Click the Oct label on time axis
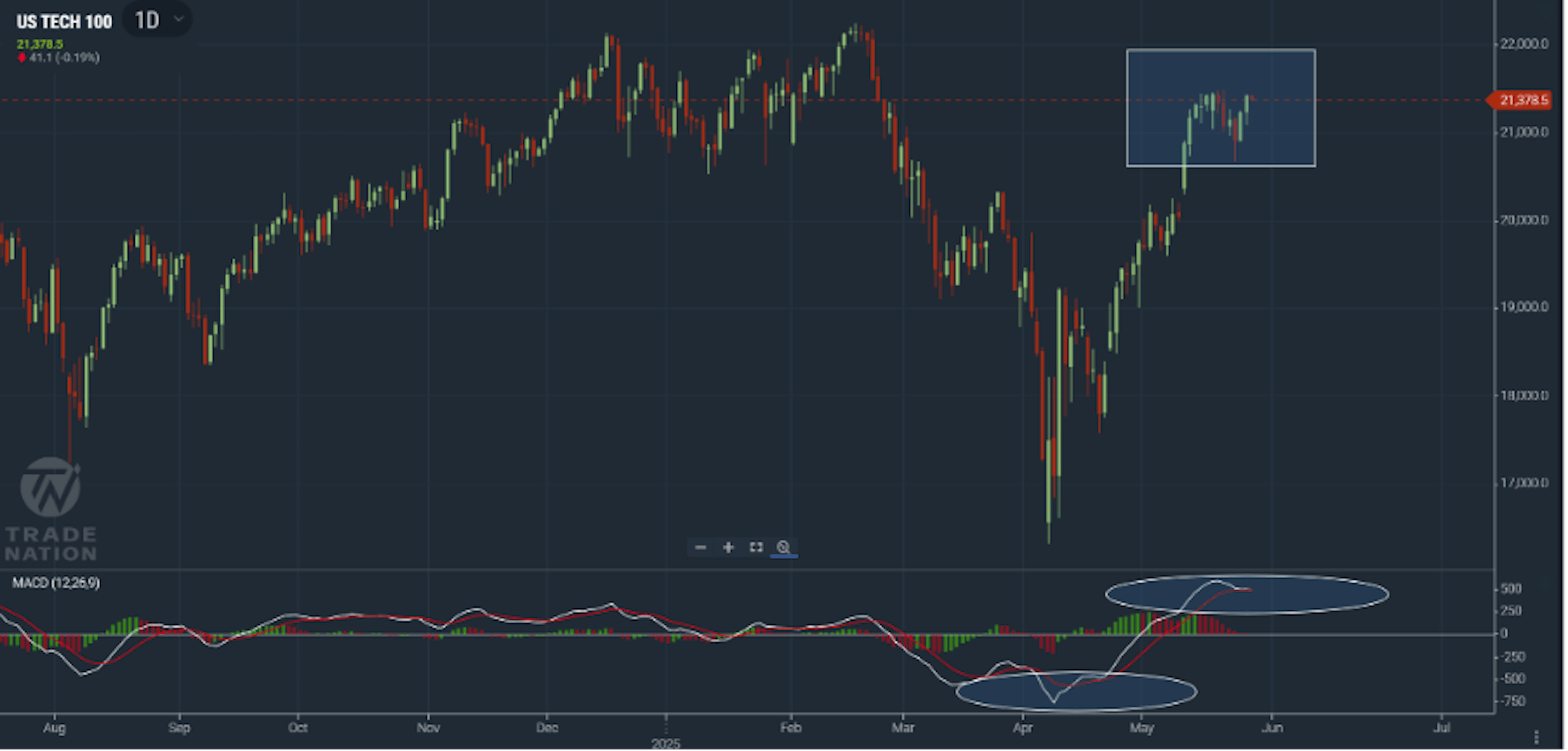The height and width of the screenshot is (751, 1568). coord(298,728)
